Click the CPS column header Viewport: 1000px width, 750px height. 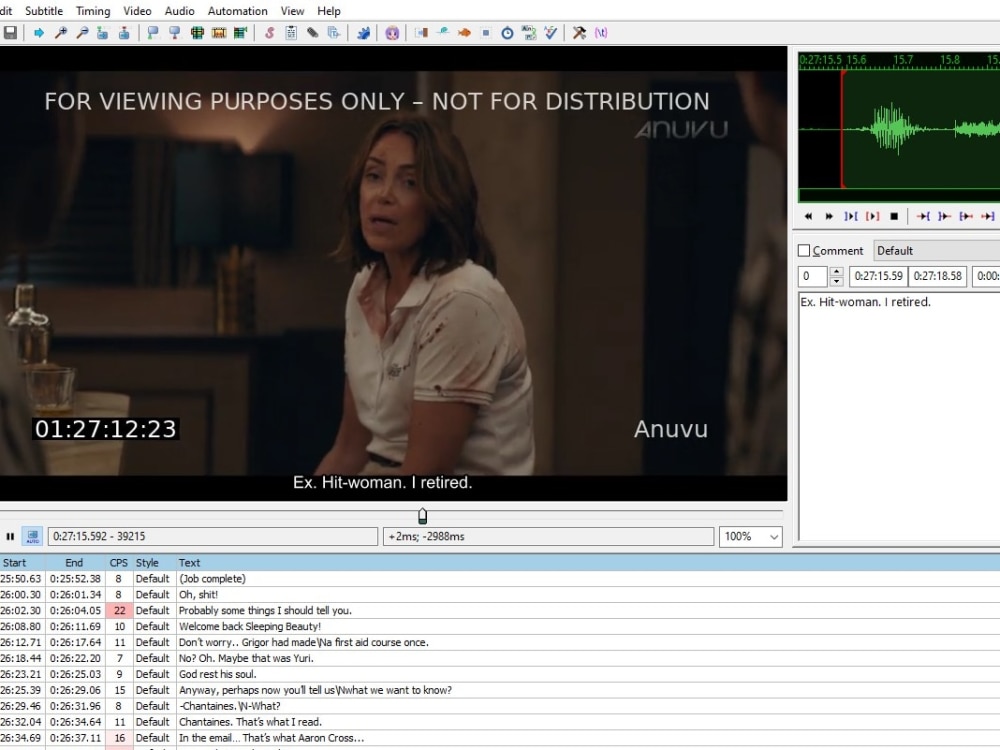(119, 562)
